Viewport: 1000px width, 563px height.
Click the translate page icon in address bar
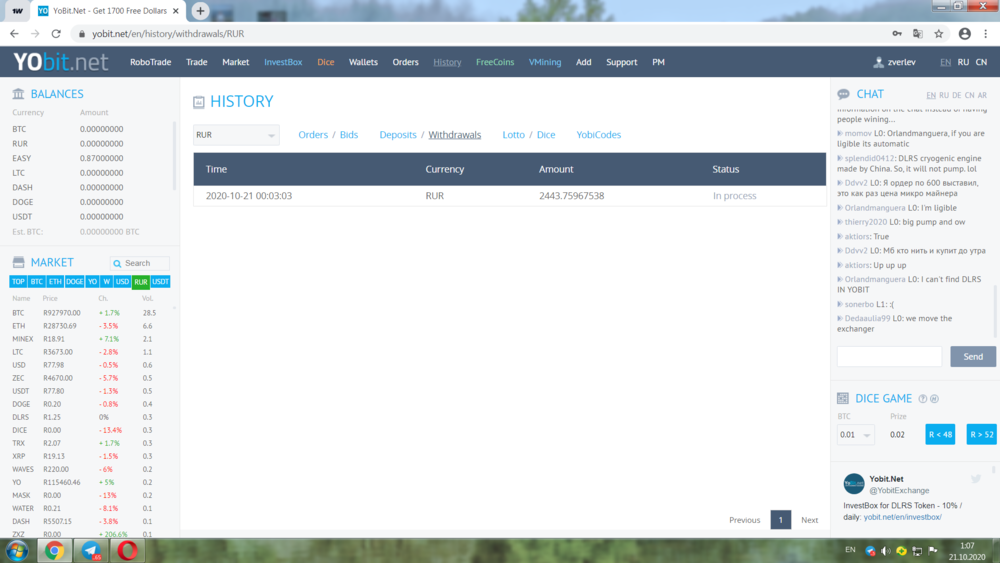tap(918, 34)
